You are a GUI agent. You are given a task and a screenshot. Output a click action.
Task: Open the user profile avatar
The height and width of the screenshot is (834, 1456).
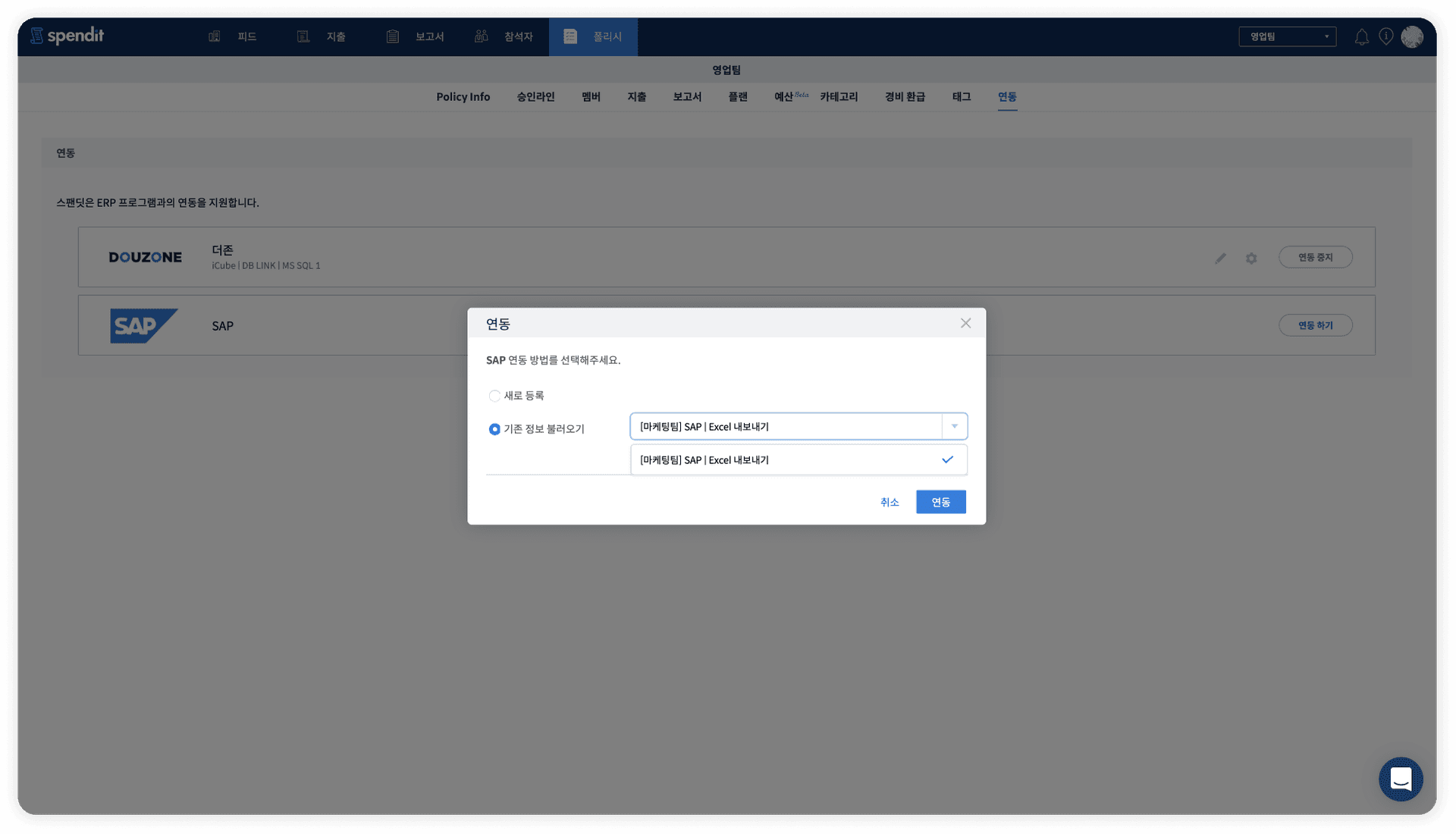[x=1412, y=36]
